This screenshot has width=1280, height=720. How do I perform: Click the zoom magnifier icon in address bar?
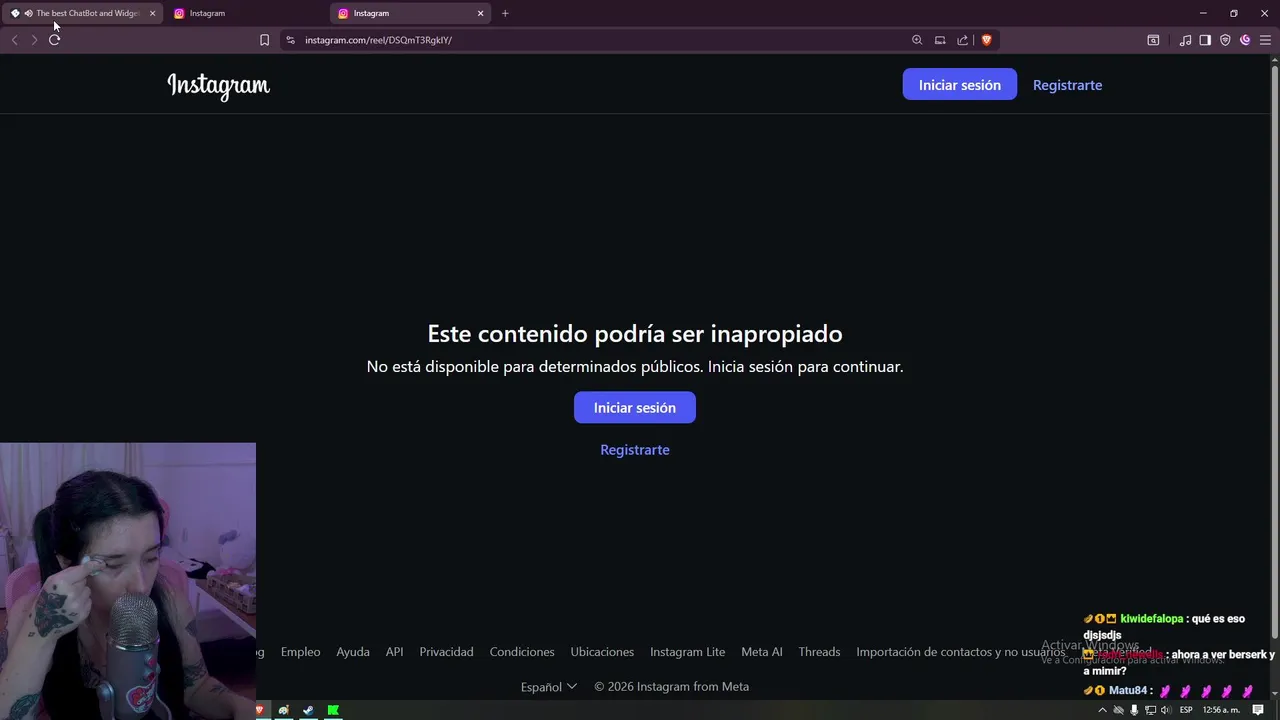coord(917,40)
